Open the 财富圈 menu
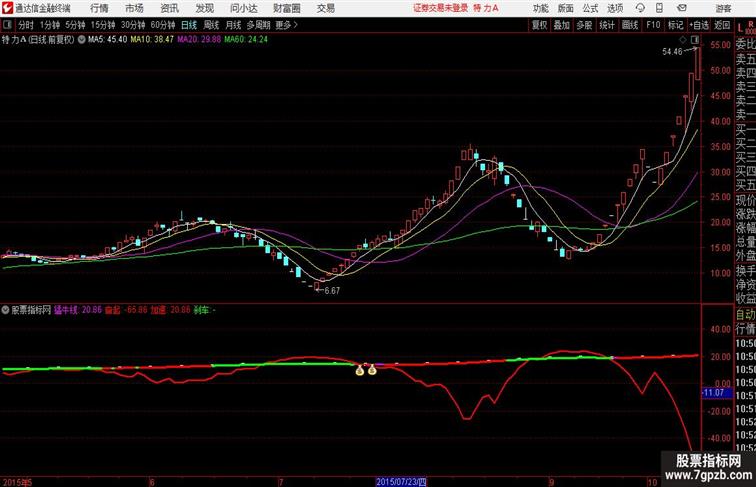Screen dimensions: 756x487 click(x=287, y=8)
